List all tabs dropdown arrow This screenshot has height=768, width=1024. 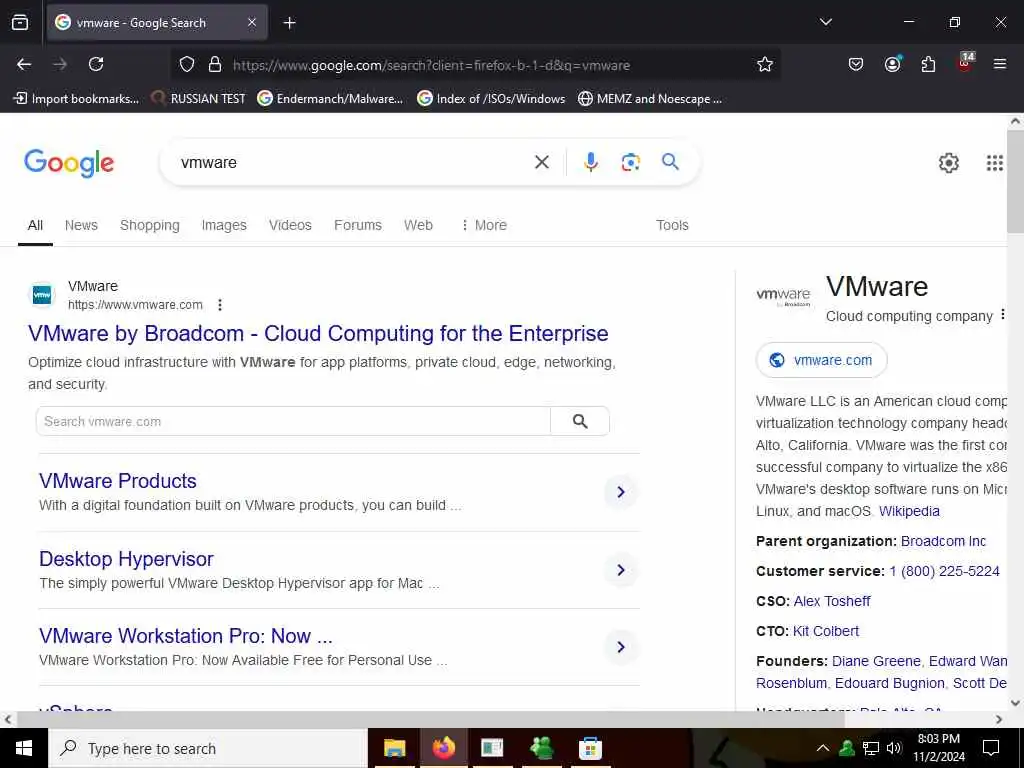pos(825,22)
